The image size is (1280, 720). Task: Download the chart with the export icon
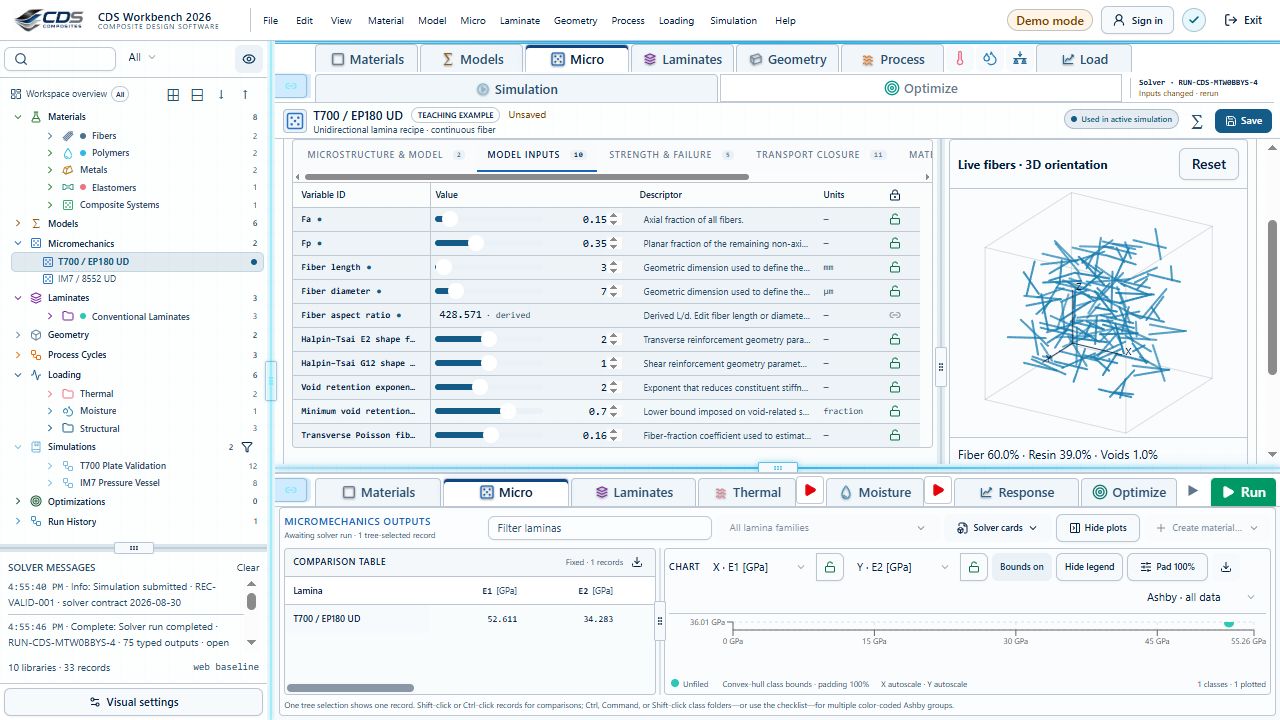[x=1226, y=567]
